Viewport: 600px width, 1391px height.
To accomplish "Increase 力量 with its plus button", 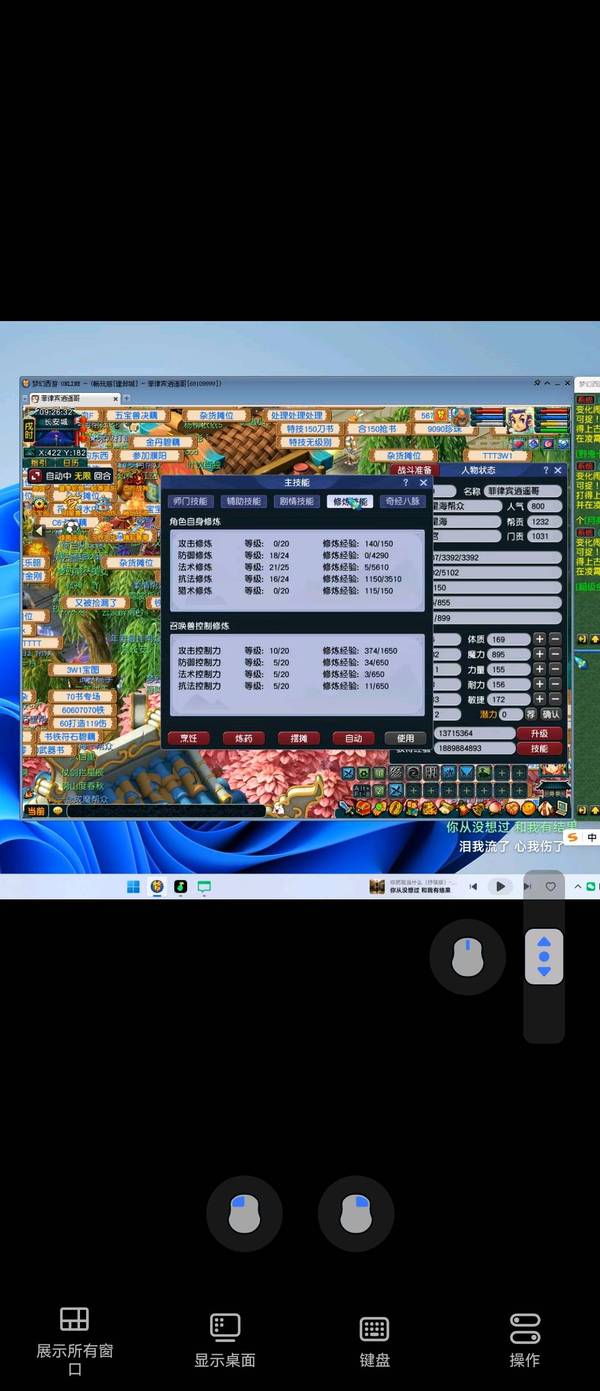I will (x=539, y=669).
